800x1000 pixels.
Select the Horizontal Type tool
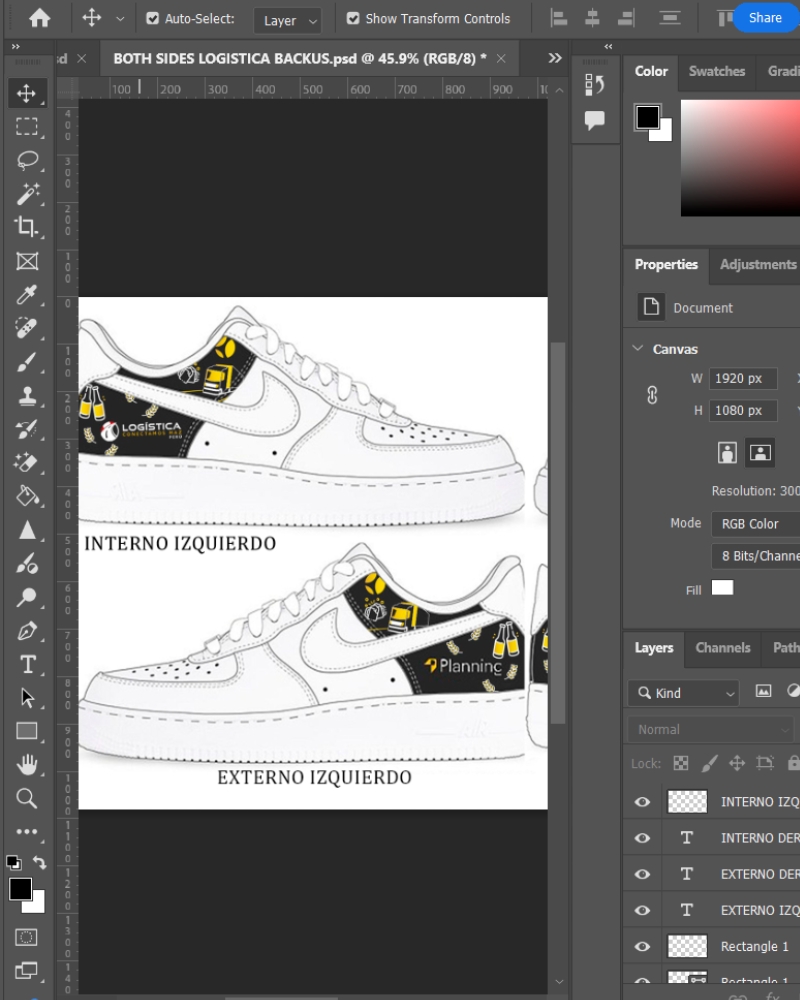pyautogui.click(x=27, y=665)
